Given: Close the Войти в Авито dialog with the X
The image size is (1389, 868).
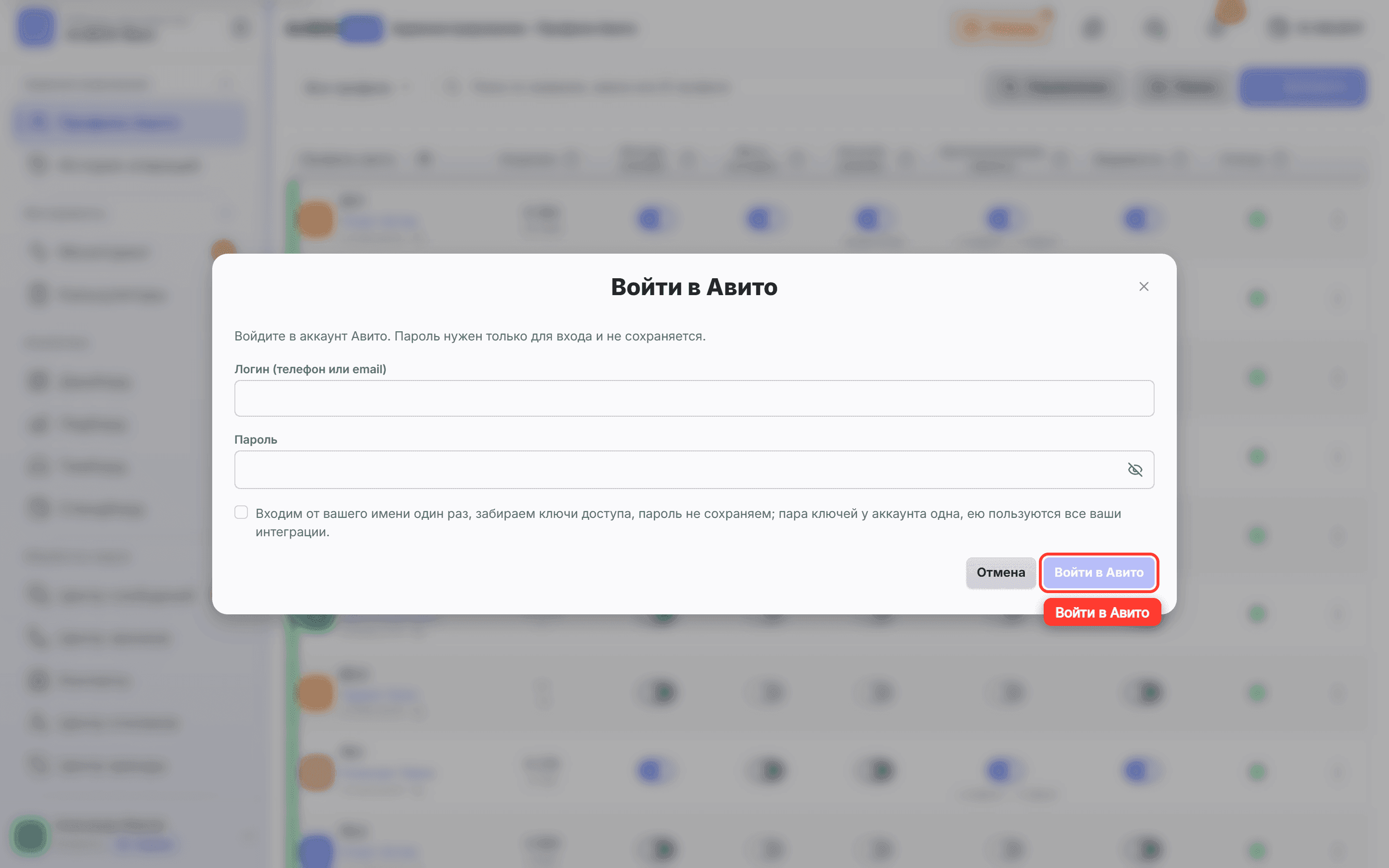Looking at the screenshot, I should point(1144,286).
